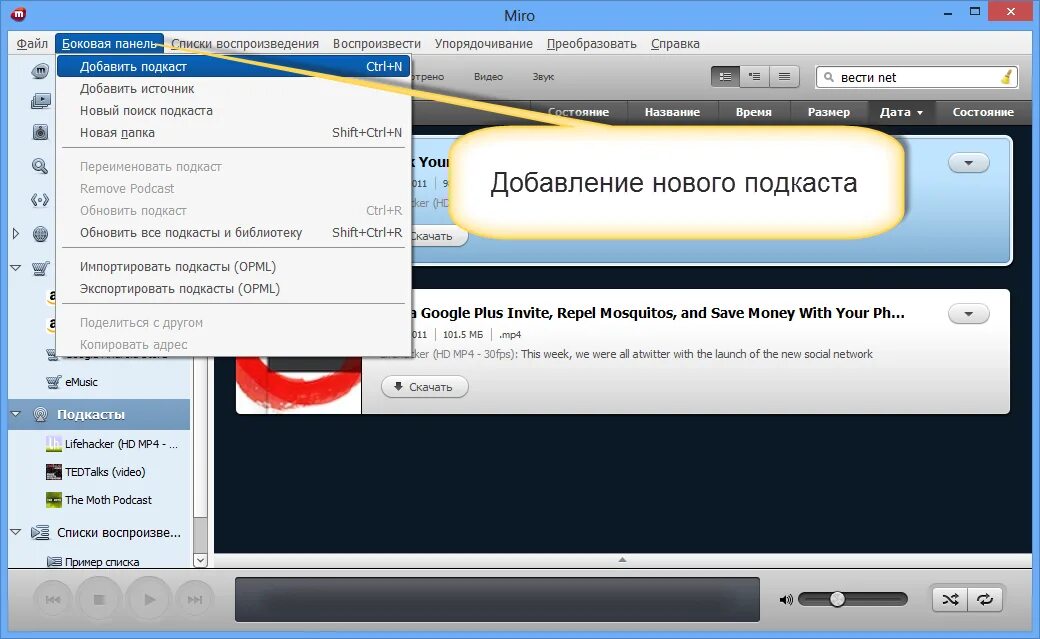The height and width of the screenshot is (639, 1040).
Task: Click the playback progress display bar
Action: (x=497, y=600)
